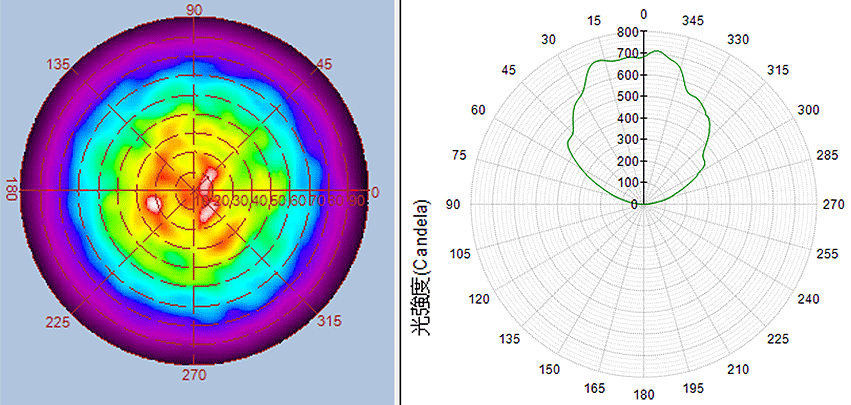The image size is (851, 405).
Task: Click the 315 angle label on heatmap
Action: click(x=329, y=321)
